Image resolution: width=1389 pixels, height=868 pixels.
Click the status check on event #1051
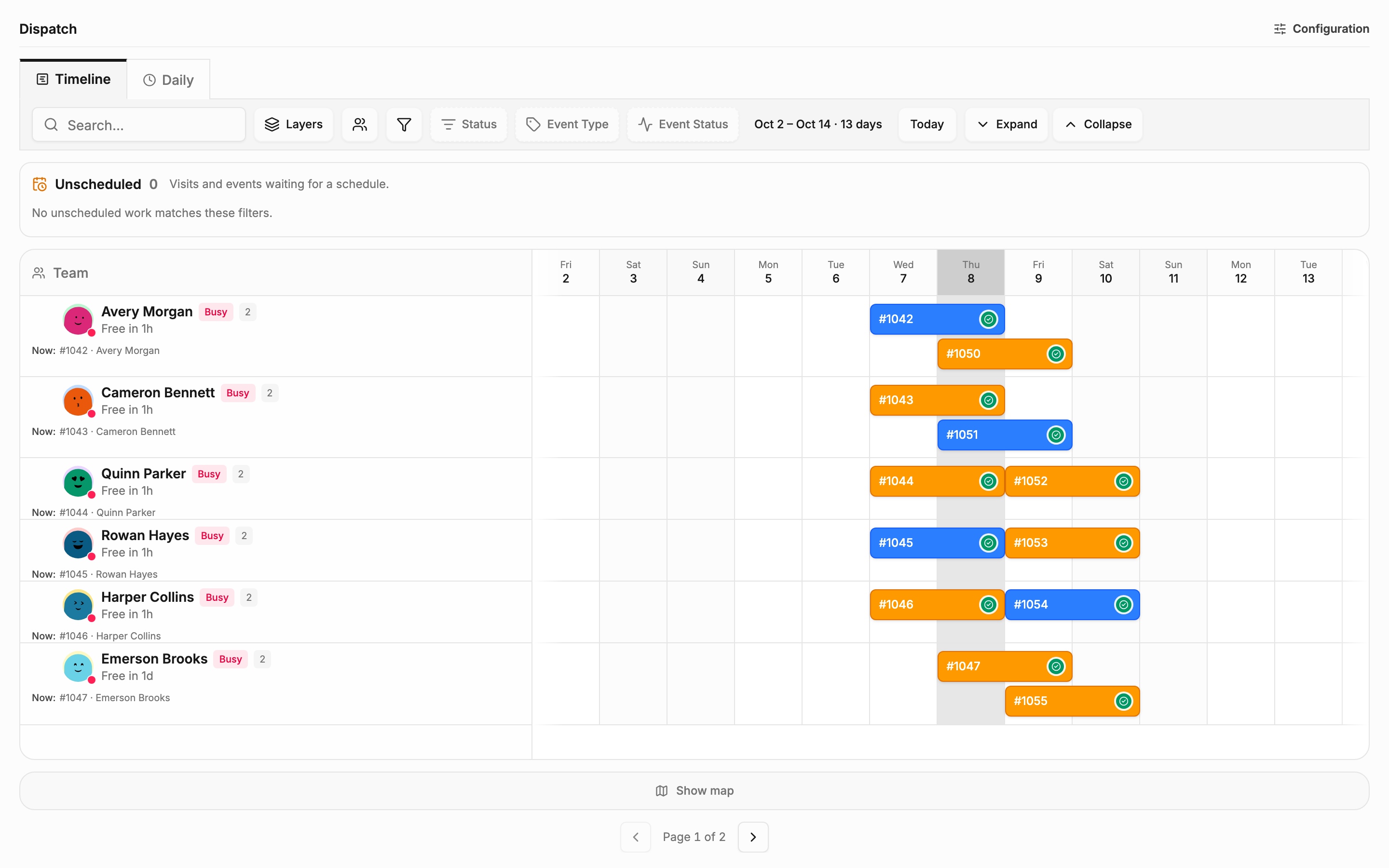tap(1056, 435)
